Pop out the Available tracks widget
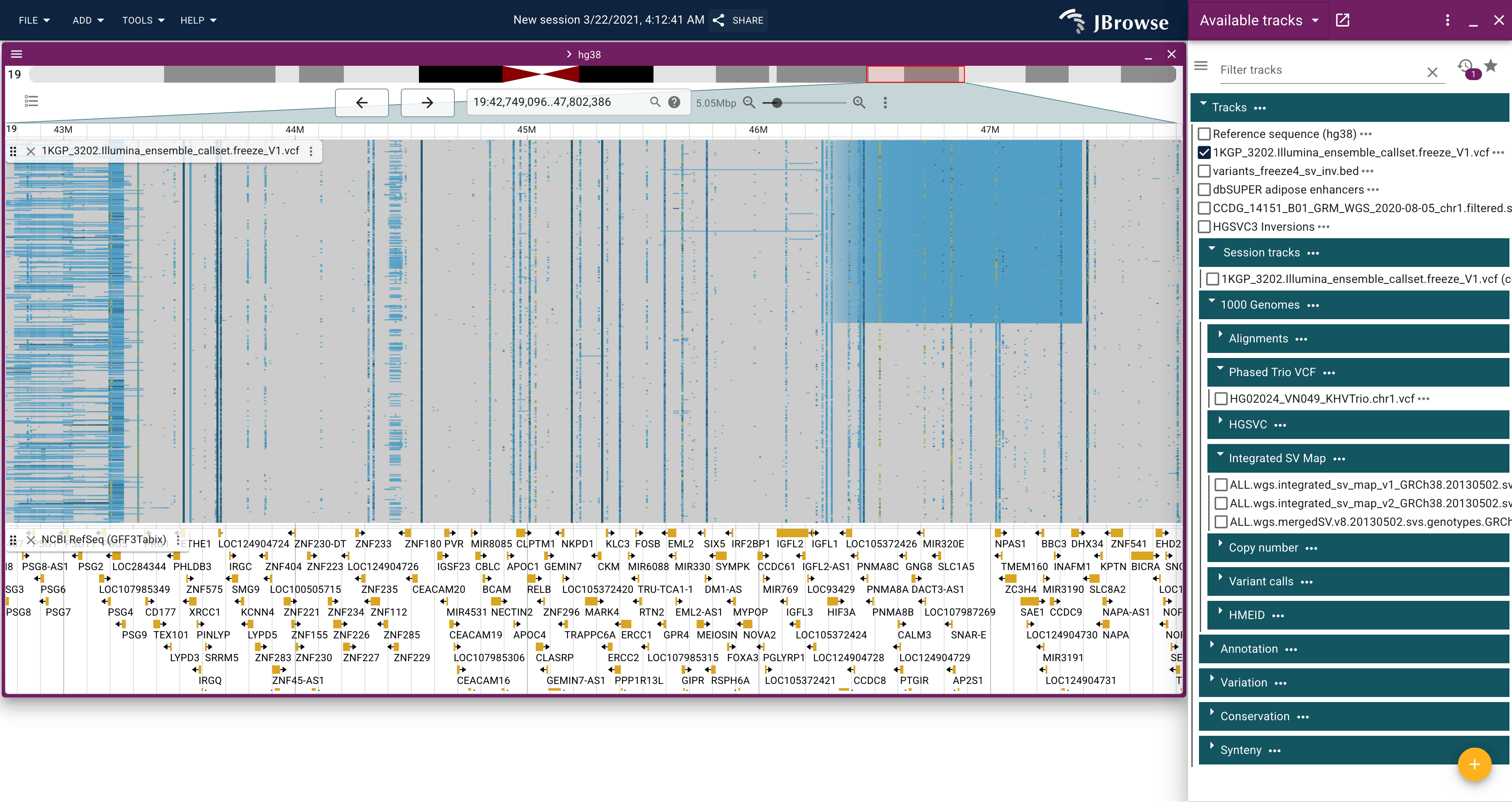 [1342, 20]
